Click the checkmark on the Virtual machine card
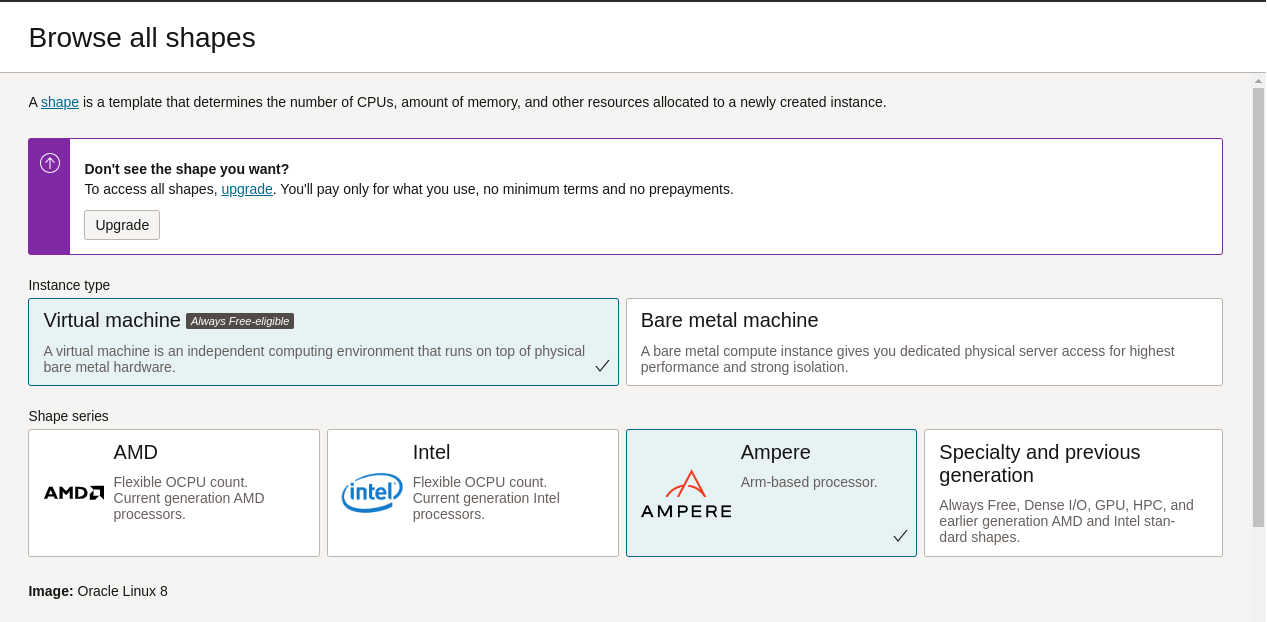Viewport: 1267px width, 622px height. 602,366
